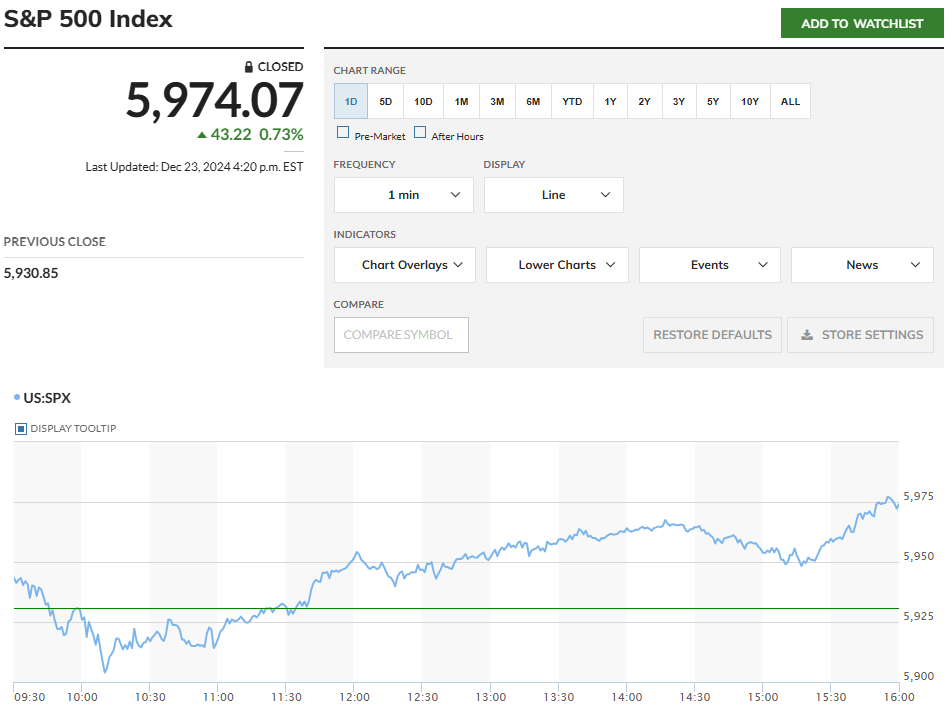Select the 5D chart range
Image resolution: width=948 pixels, height=713 pixels.
click(x=386, y=101)
